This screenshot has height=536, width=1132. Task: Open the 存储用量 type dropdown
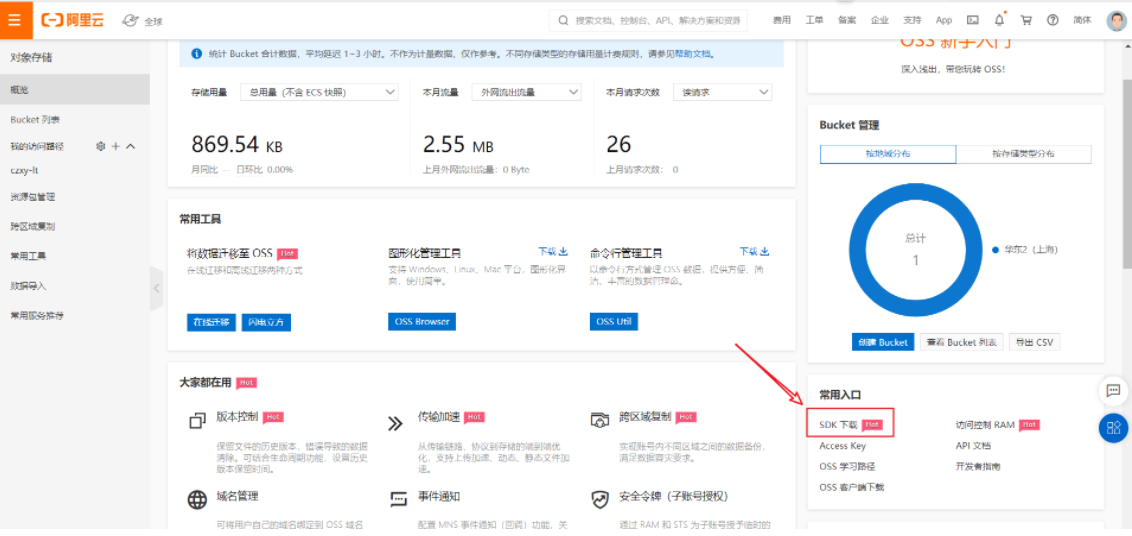pyautogui.click(x=320, y=92)
